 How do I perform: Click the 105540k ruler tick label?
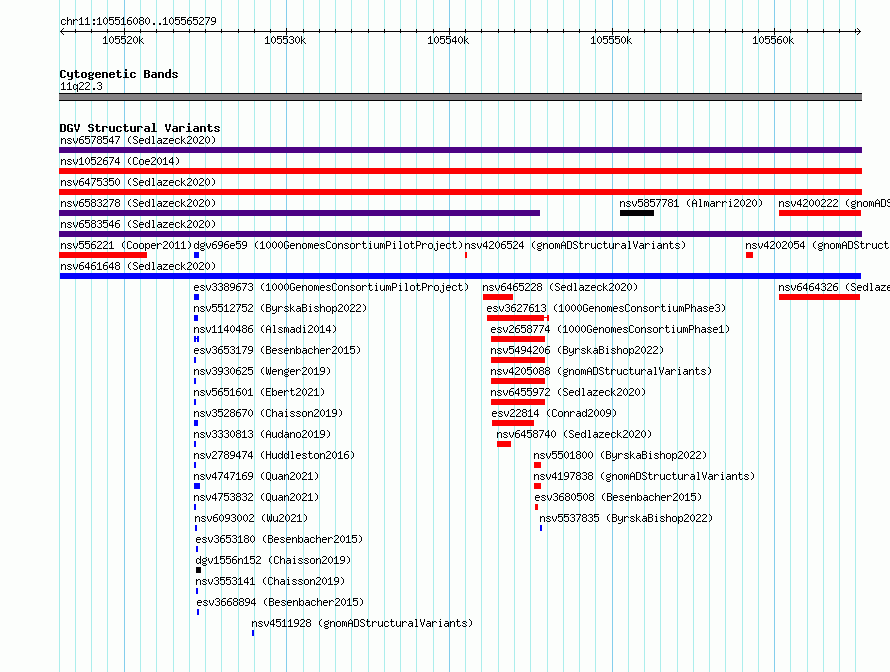(x=448, y=40)
